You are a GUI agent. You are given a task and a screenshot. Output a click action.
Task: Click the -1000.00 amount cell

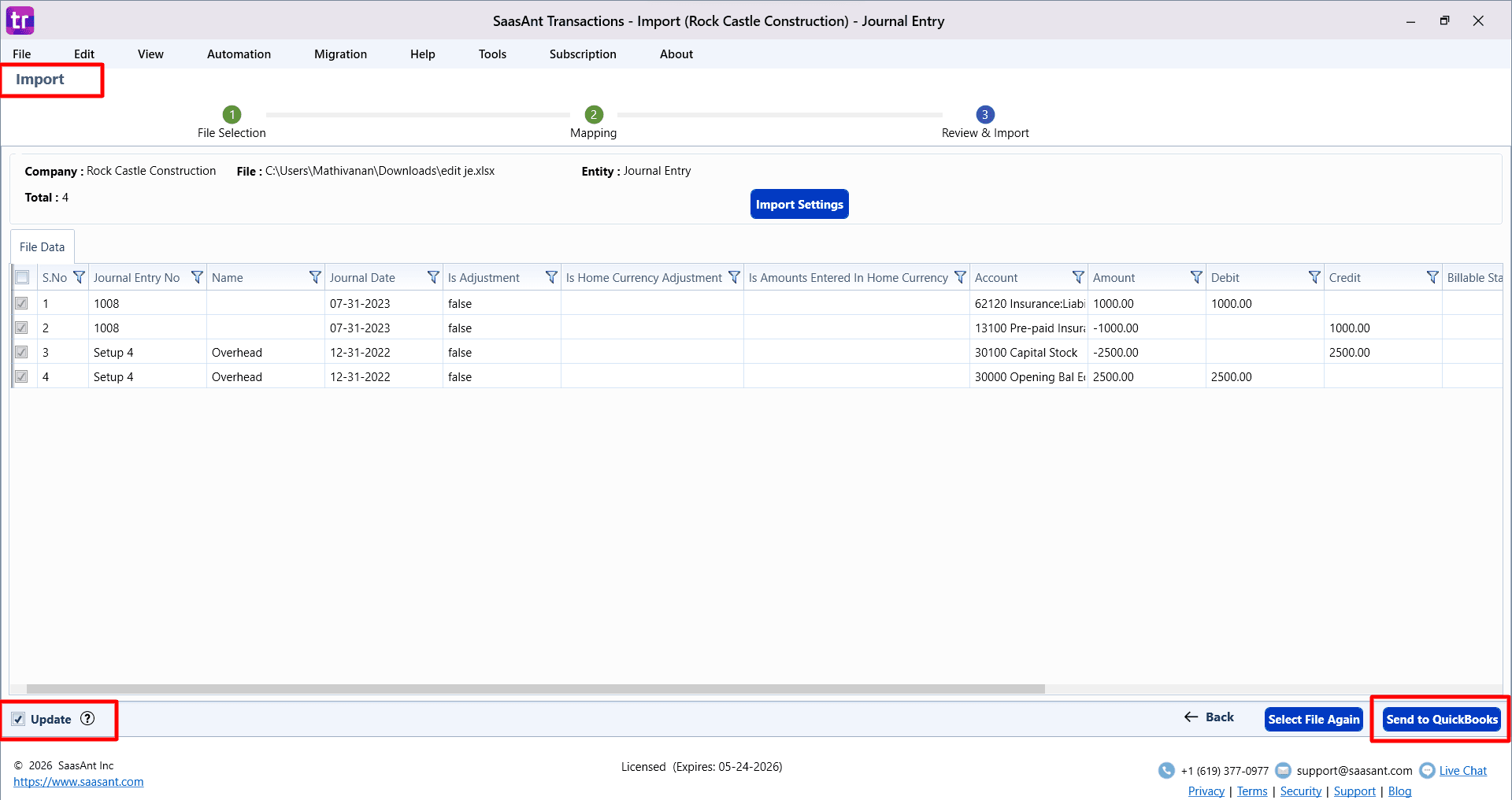(x=1147, y=328)
